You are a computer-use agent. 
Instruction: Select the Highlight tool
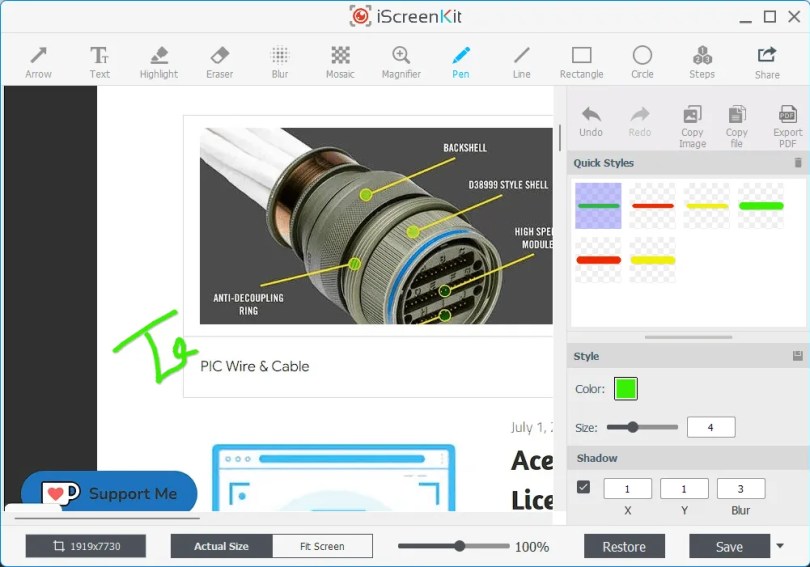[x=159, y=62]
